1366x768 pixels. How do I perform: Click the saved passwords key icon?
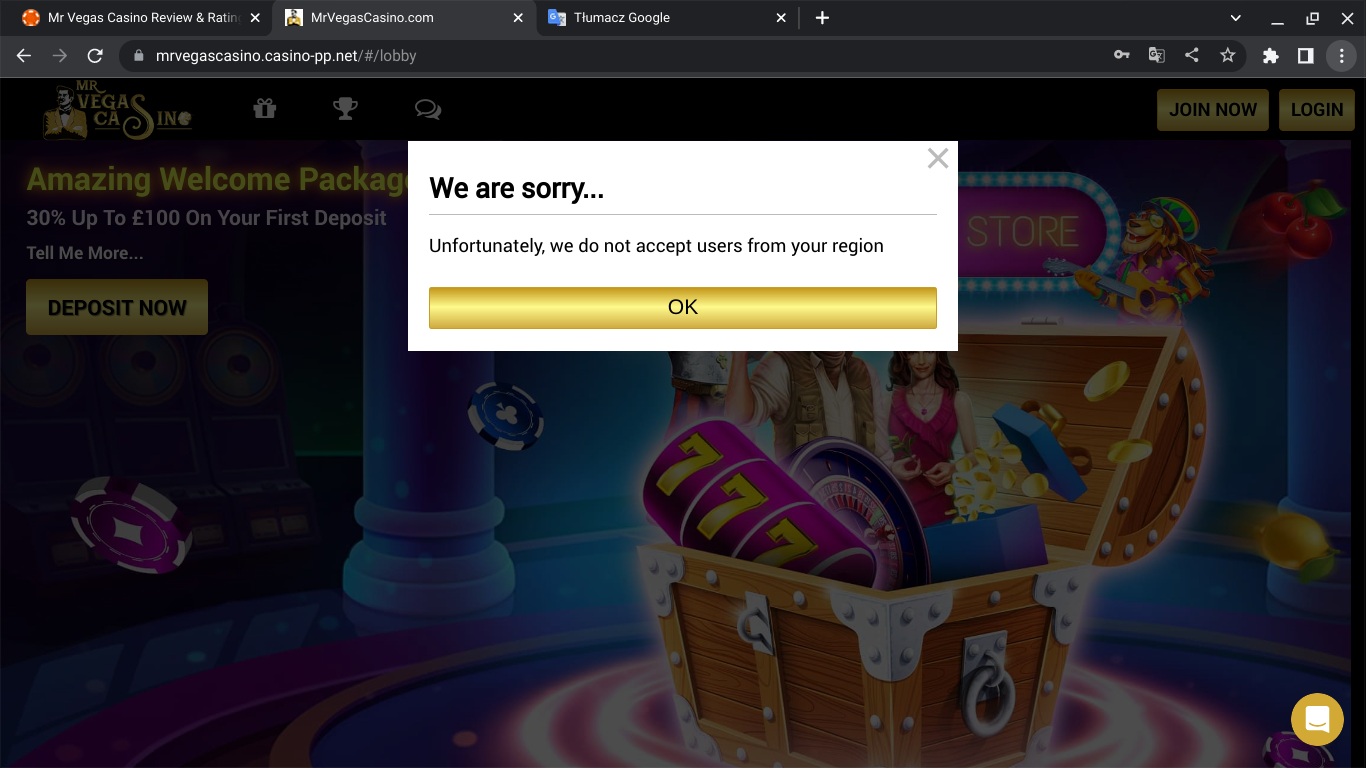1121,56
